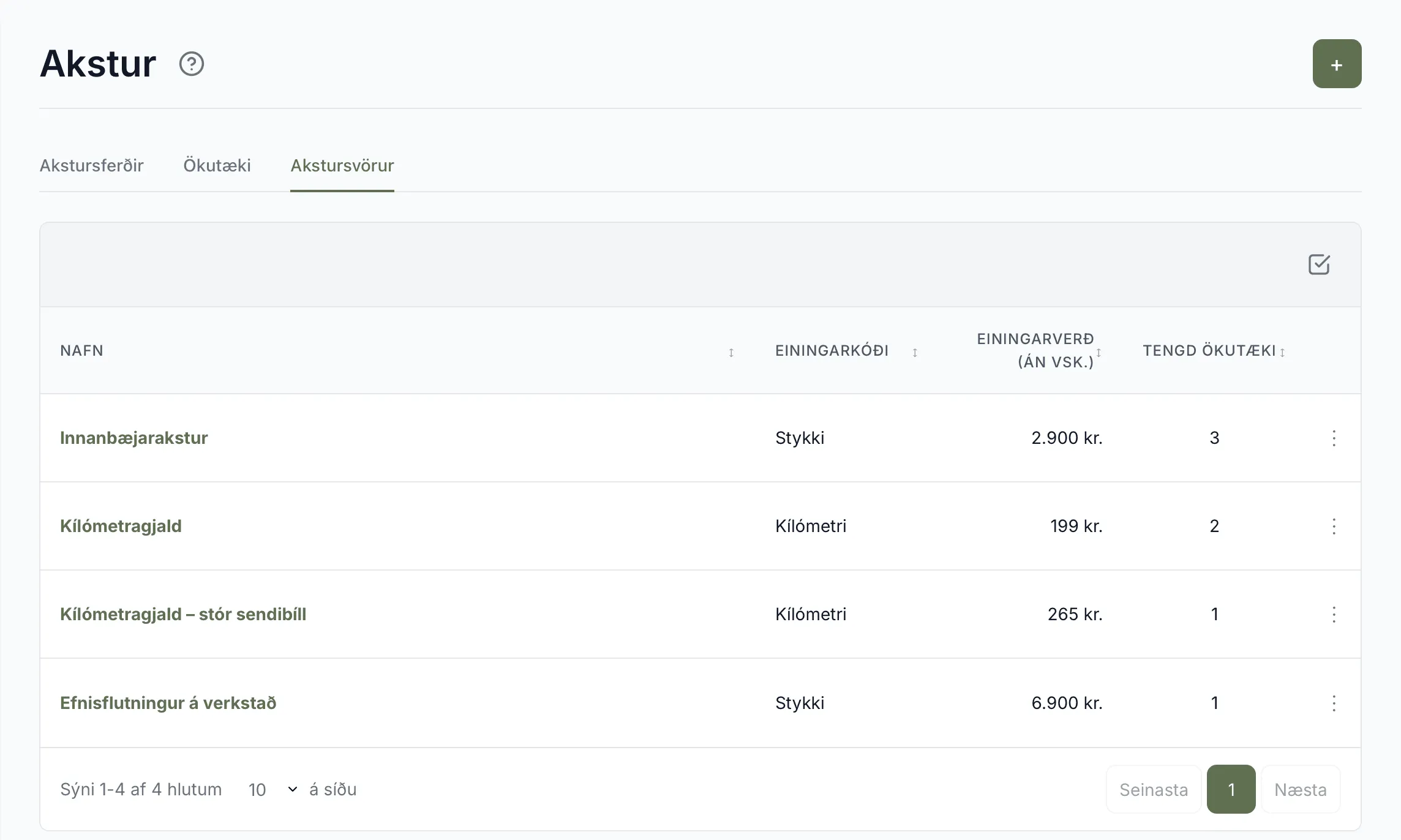Viewport: 1401px width, 840px height.
Task: Click the TENGD ÖKUTÆKI column header
Action: 1209,351
